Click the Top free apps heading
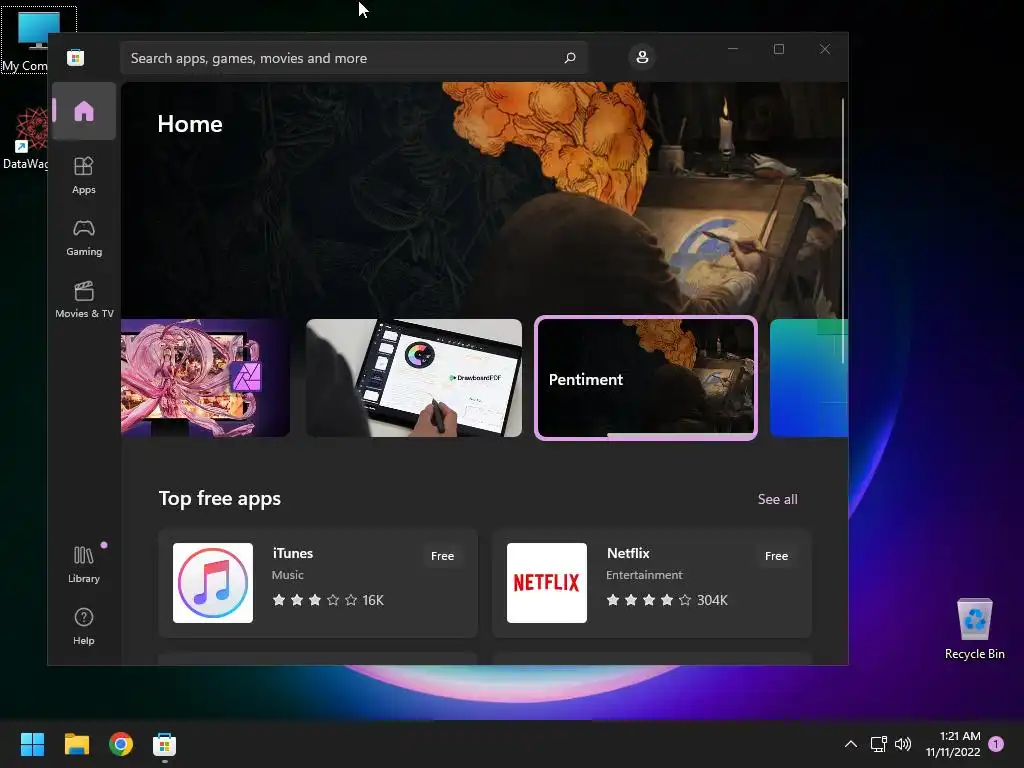The width and height of the screenshot is (1024, 768). pos(219,498)
